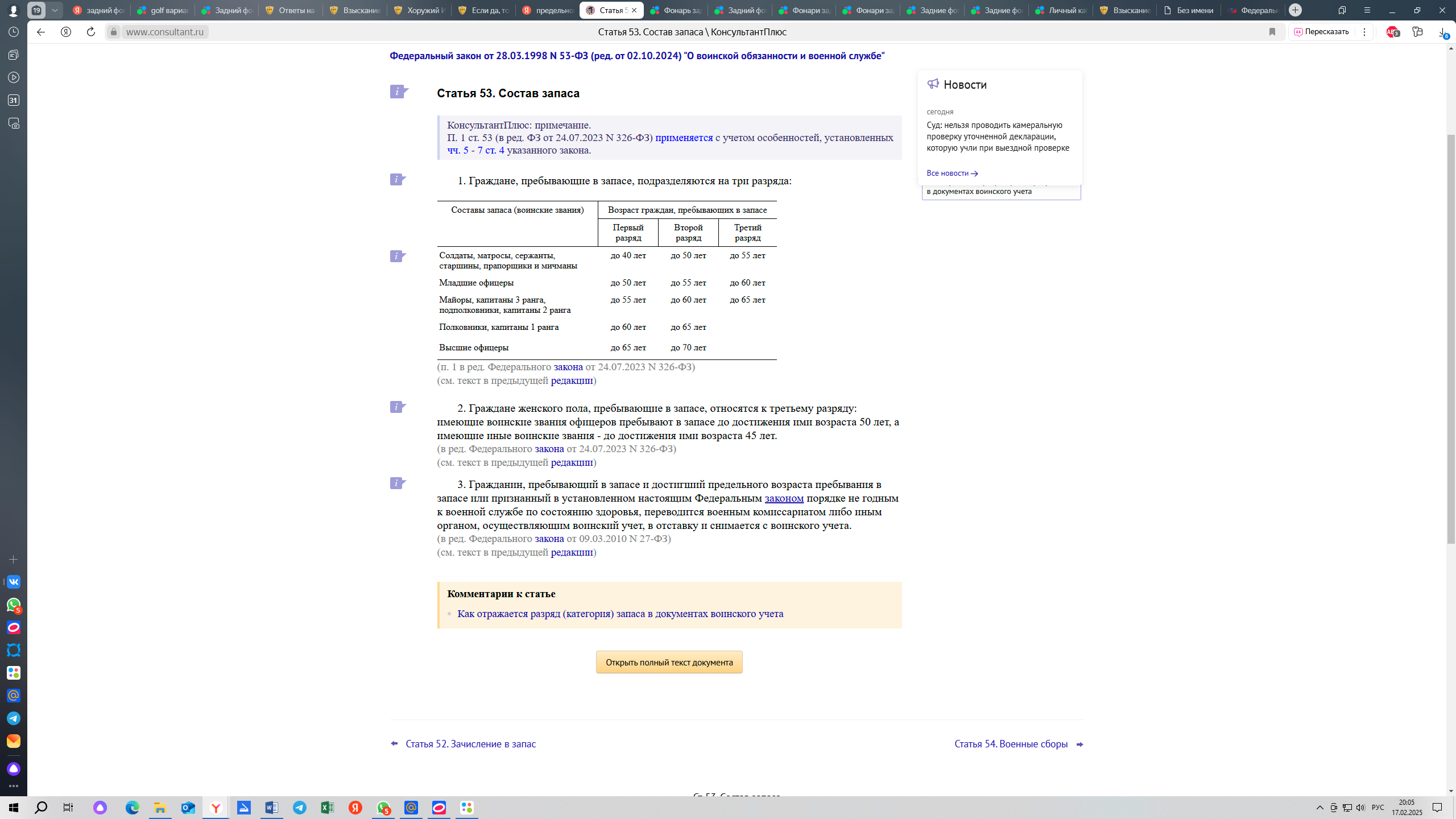Open Alice assistant in browser sidebar
This screenshot has width=1456, height=819.
click(x=14, y=769)
